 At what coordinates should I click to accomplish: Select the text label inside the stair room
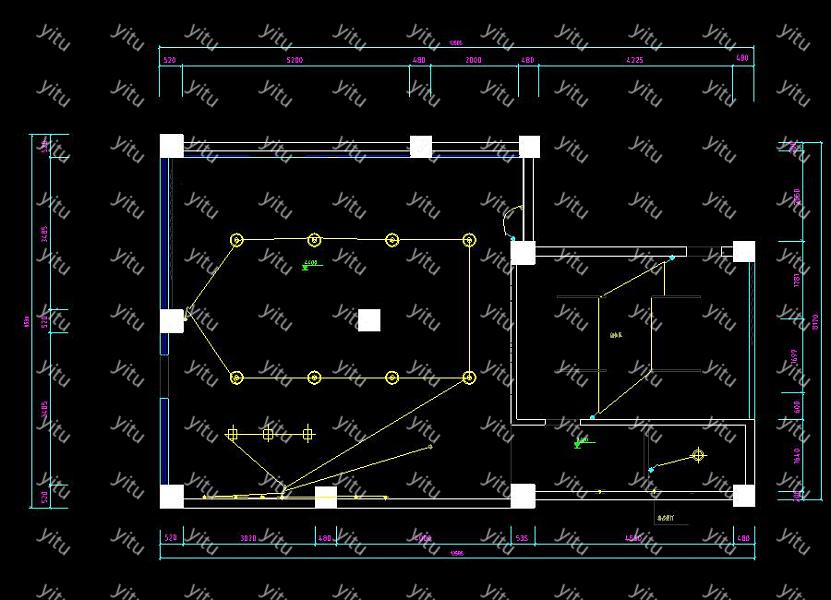tap(614, 335)
